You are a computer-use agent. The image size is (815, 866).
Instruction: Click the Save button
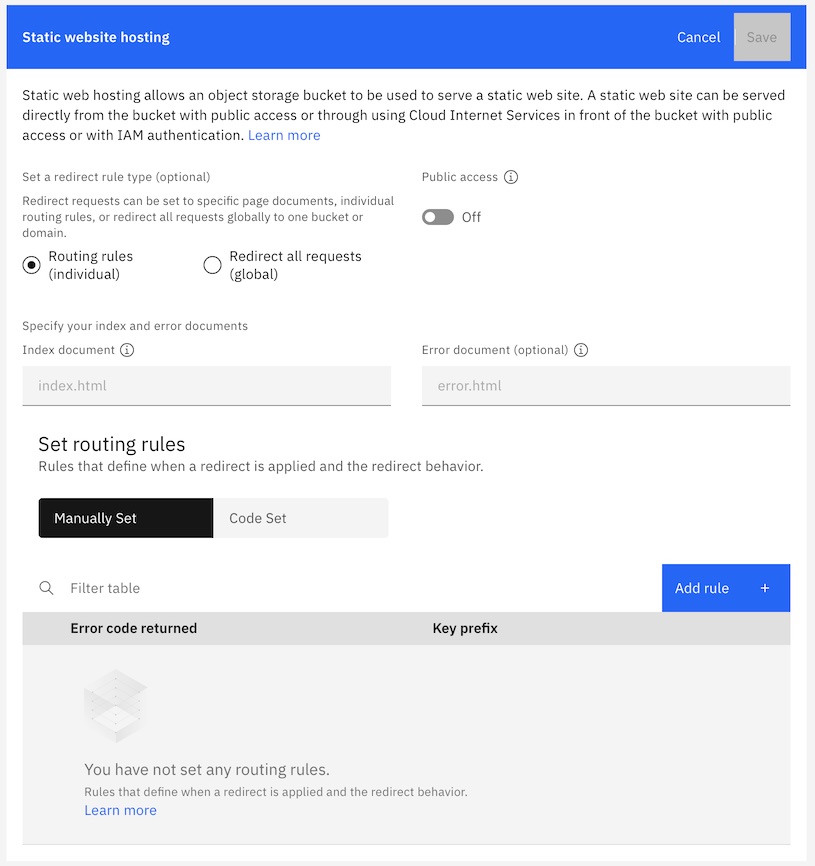point(762,37)
